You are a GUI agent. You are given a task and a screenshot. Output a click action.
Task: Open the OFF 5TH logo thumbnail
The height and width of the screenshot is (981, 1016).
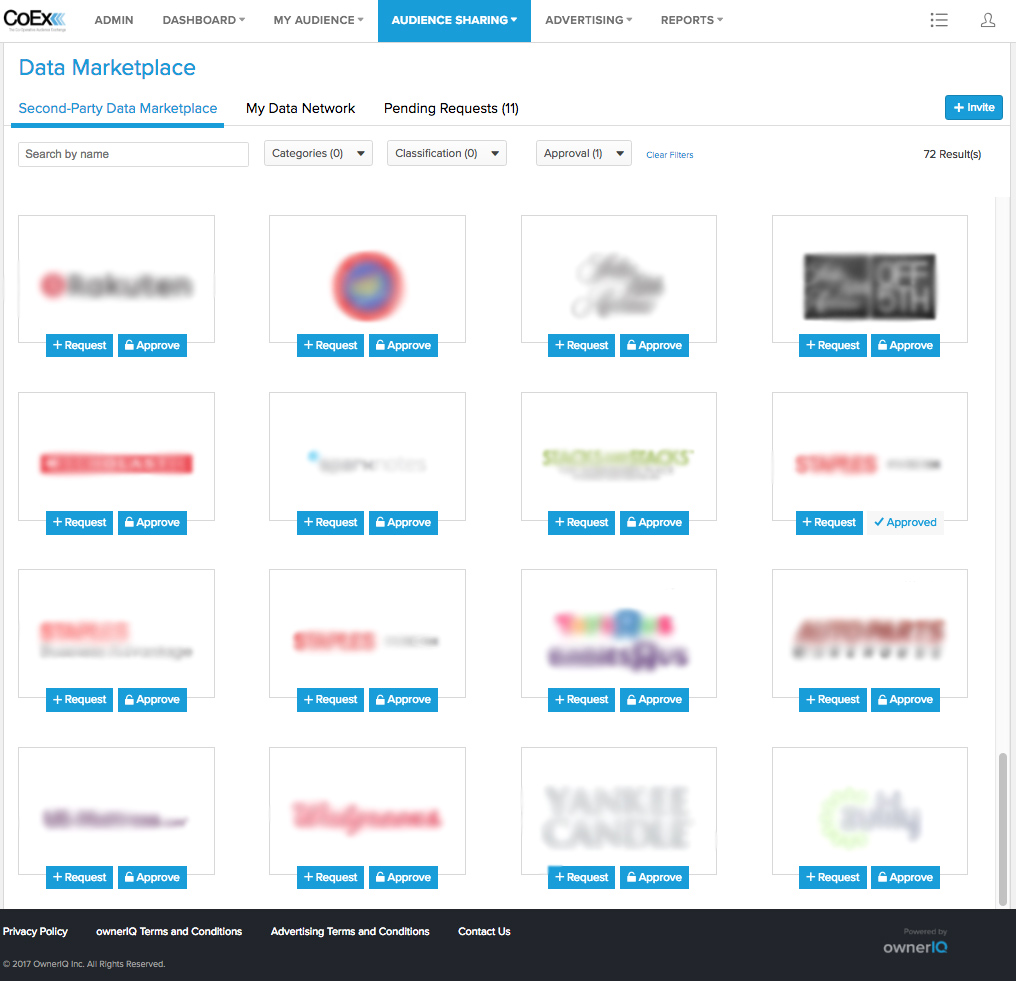coord(870,286)
